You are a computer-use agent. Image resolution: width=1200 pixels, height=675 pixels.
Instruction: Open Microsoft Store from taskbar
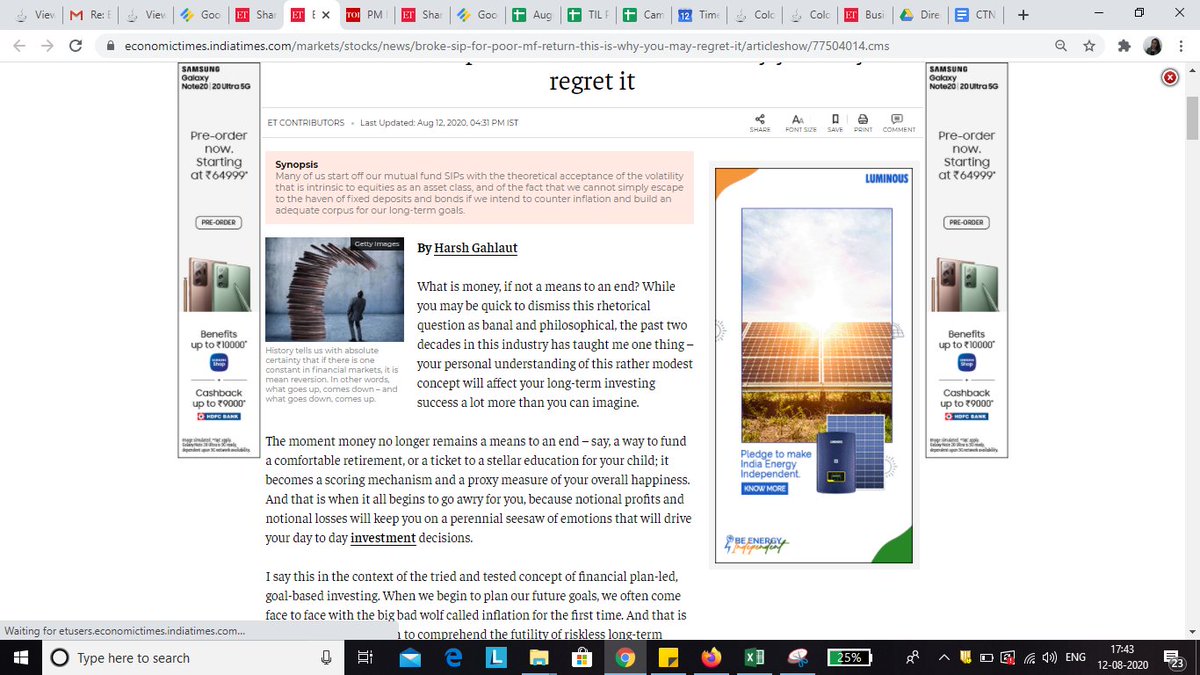pyautogui.click(x=582, y=657)
